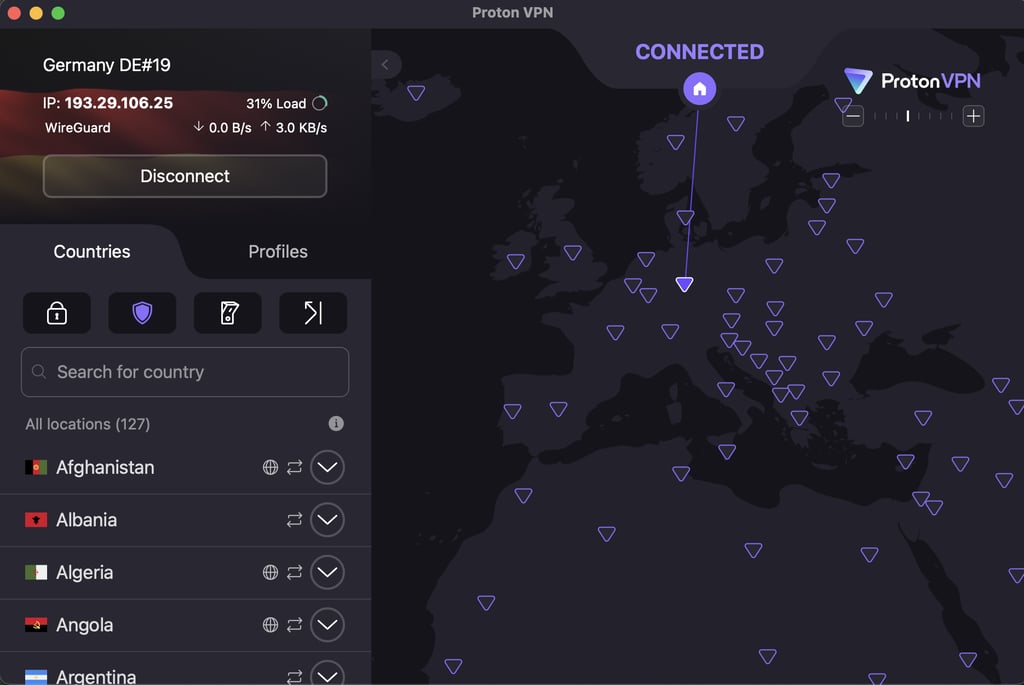The image size is (1024, 685).
Task: Toggle Secure Core lock icon
Action: [x=57, y=313]
